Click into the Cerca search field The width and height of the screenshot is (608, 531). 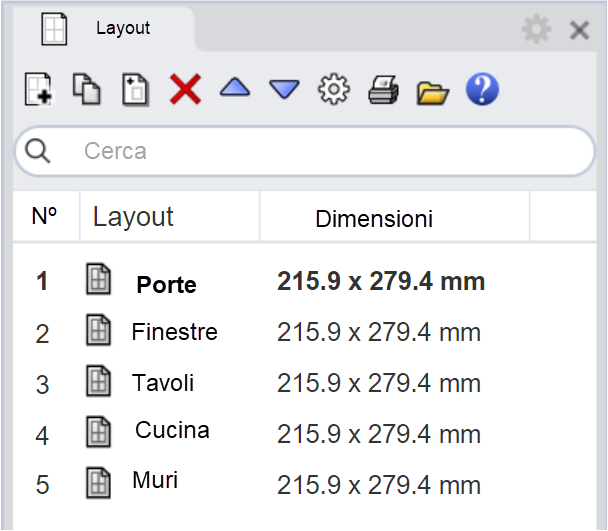pos(305,151)
